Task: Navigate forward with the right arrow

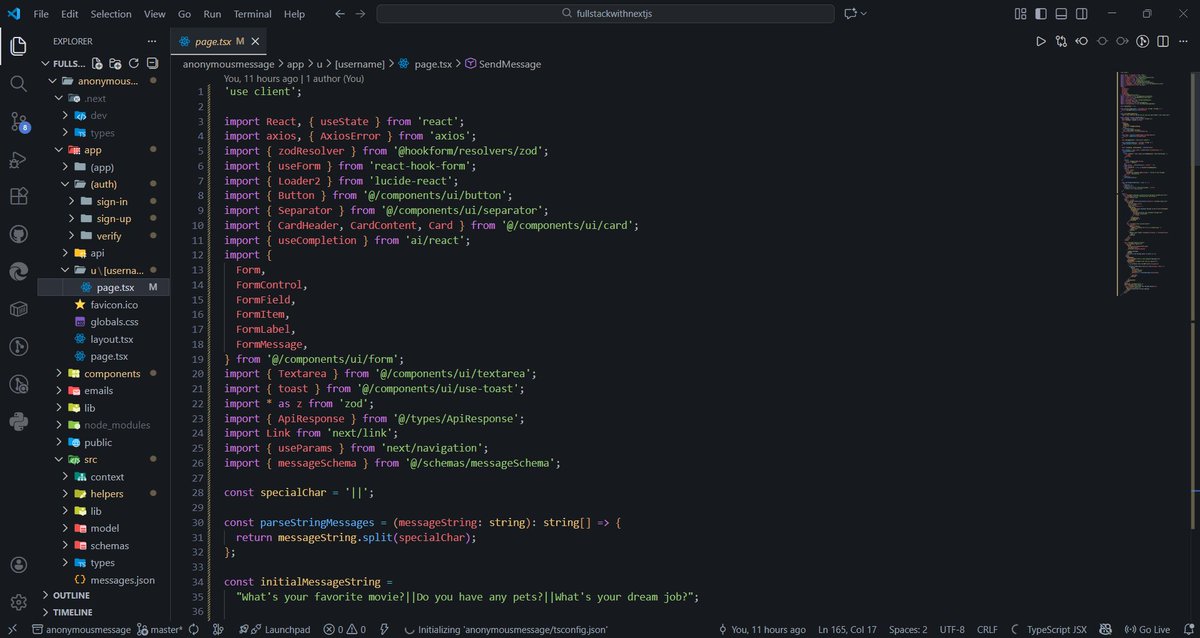Action: (360, 14)
